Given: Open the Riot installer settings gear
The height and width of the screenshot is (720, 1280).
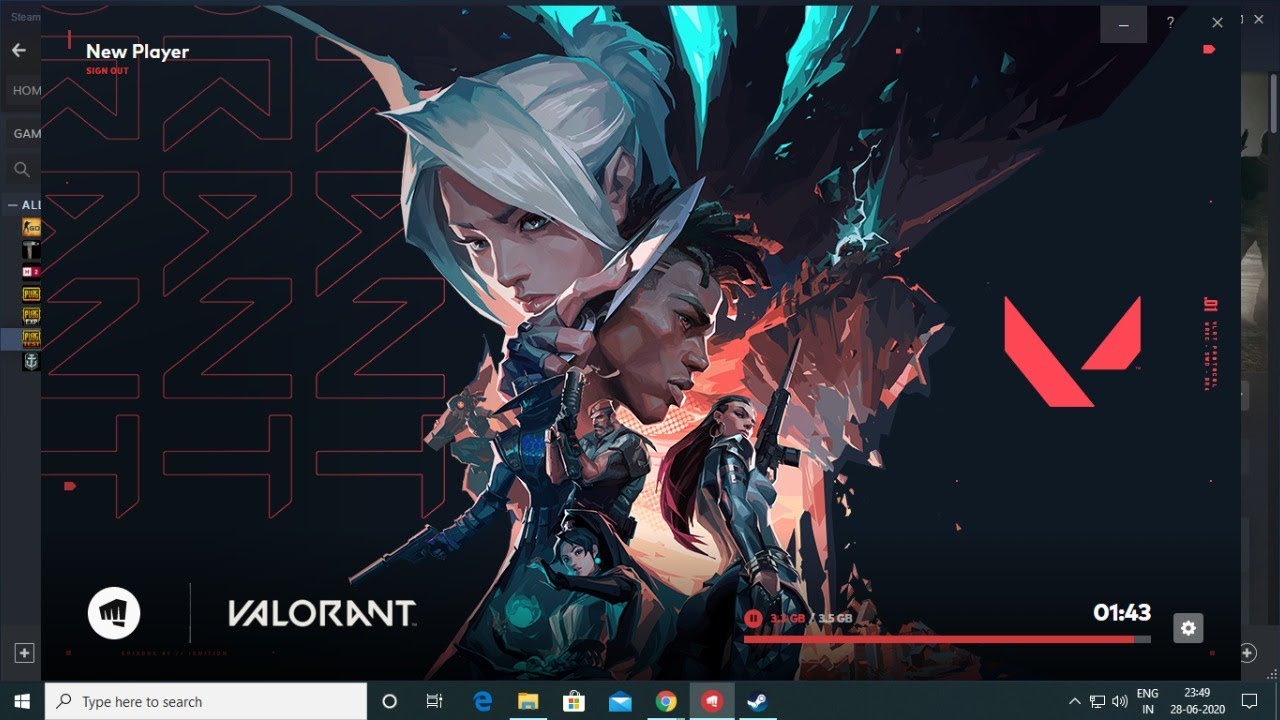Looking at the screenshot, I should (1188, 628).
